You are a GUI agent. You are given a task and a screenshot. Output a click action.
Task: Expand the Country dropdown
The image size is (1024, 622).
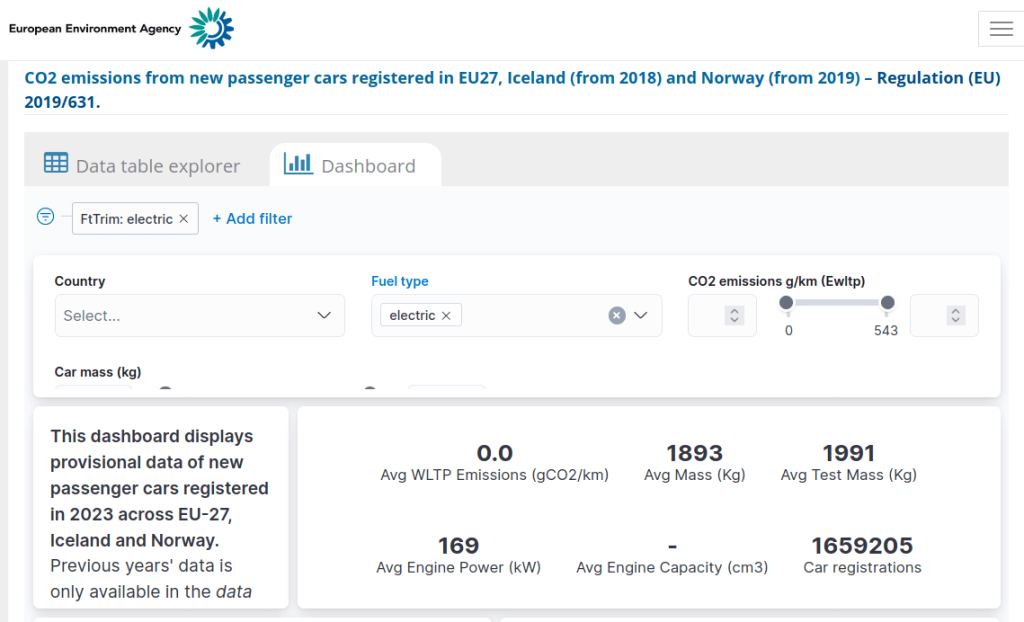point(324,316)
